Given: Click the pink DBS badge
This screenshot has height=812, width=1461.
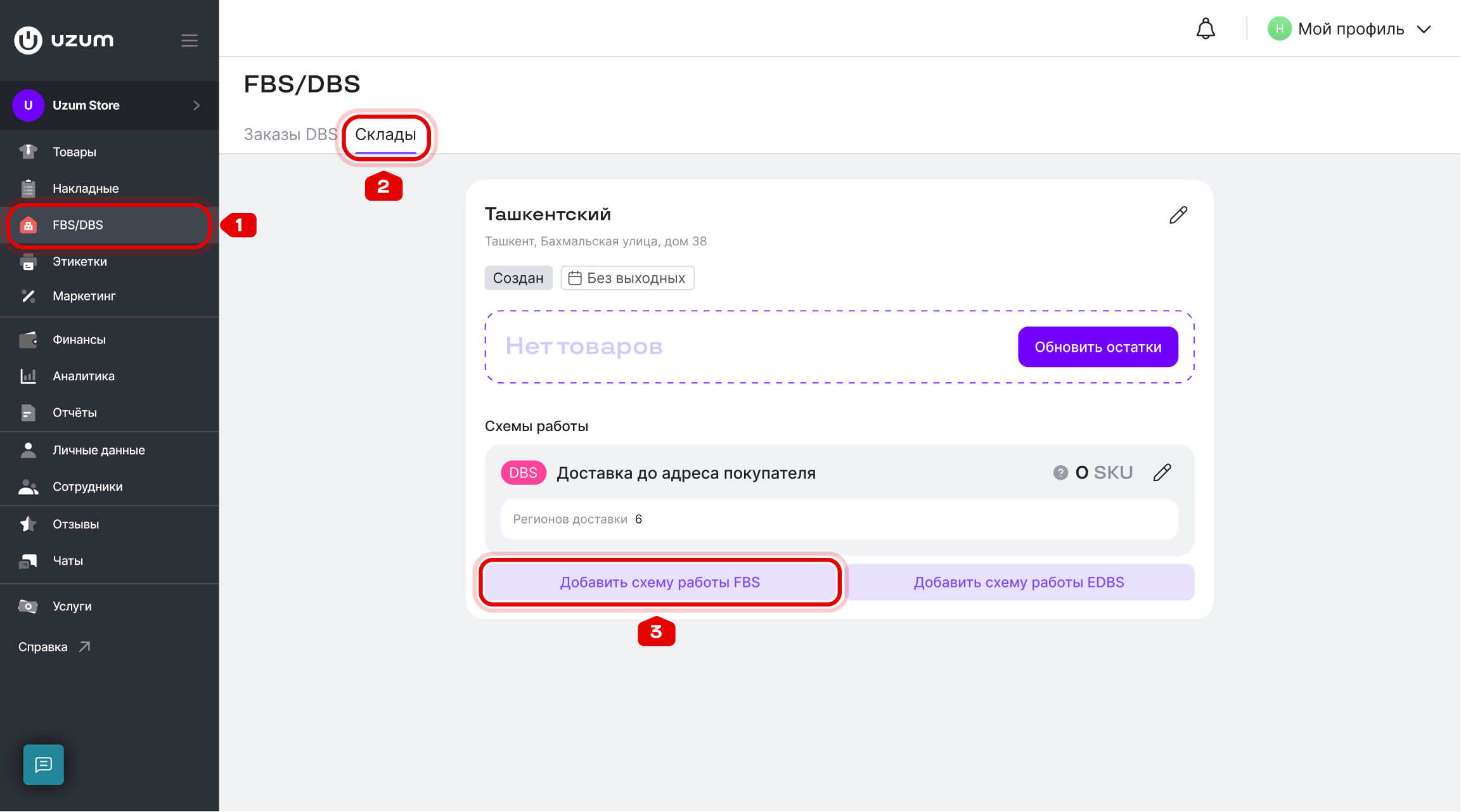Looking at the screenshot, I should (x=524, y=473).
